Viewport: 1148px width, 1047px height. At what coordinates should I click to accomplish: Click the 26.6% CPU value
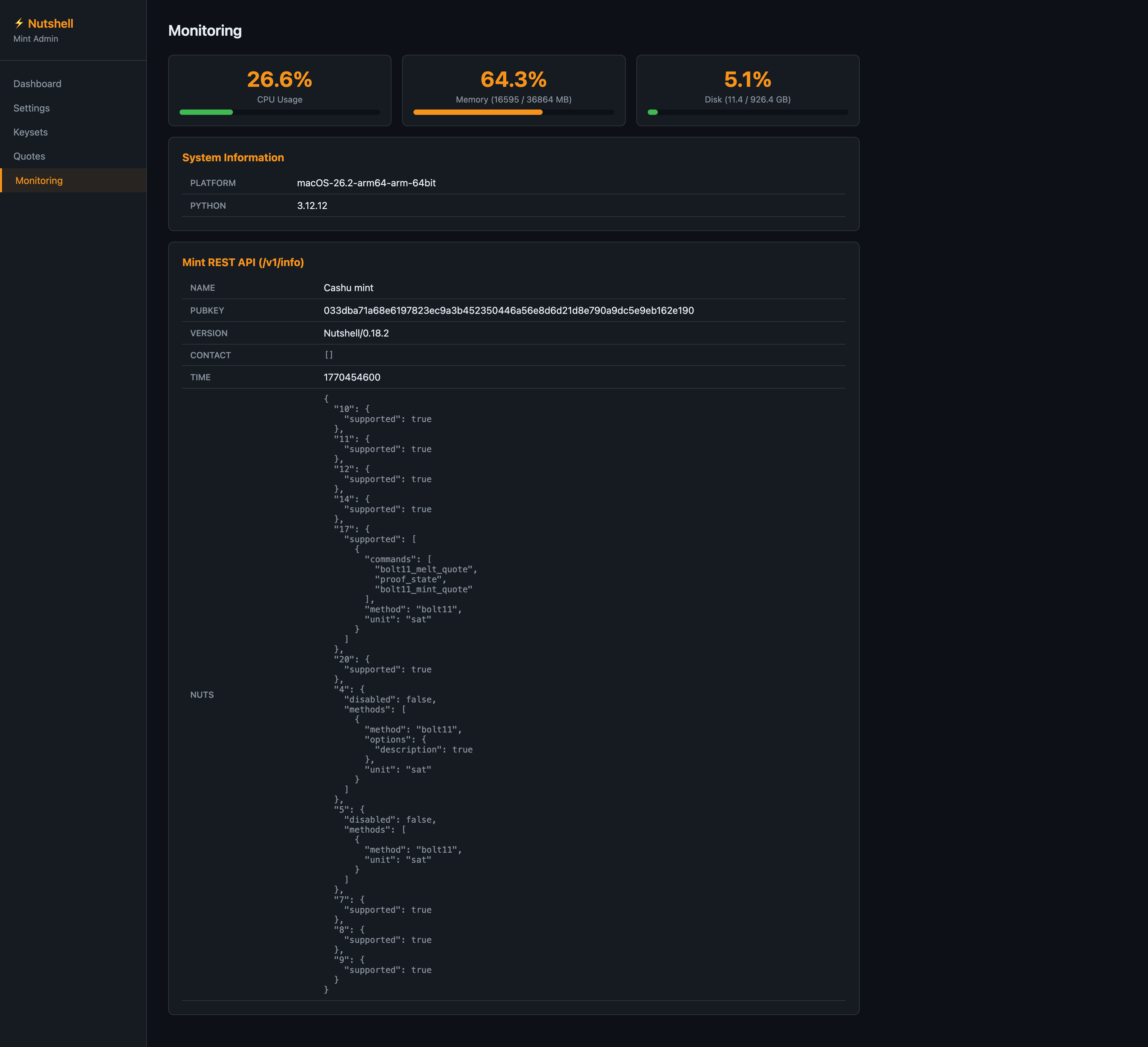click(279, 79)
